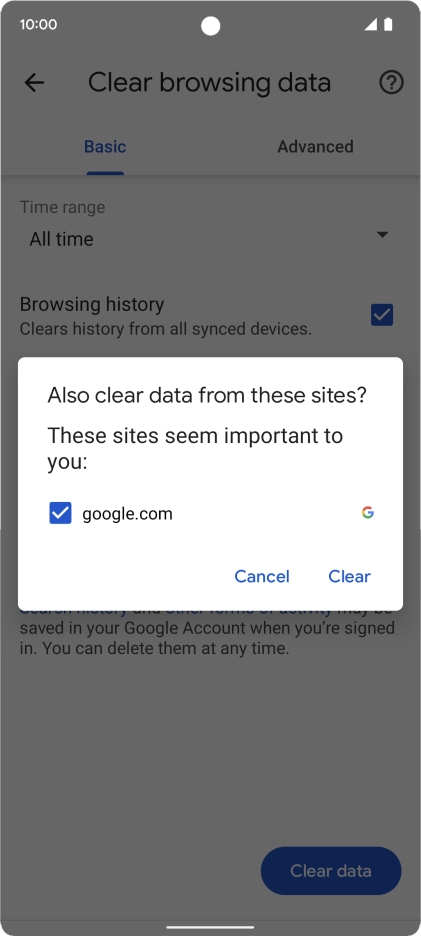This screenshot has height=936, width=421.
Task: Tap the home gesture navigation bar
Action: tap(210, 927)
